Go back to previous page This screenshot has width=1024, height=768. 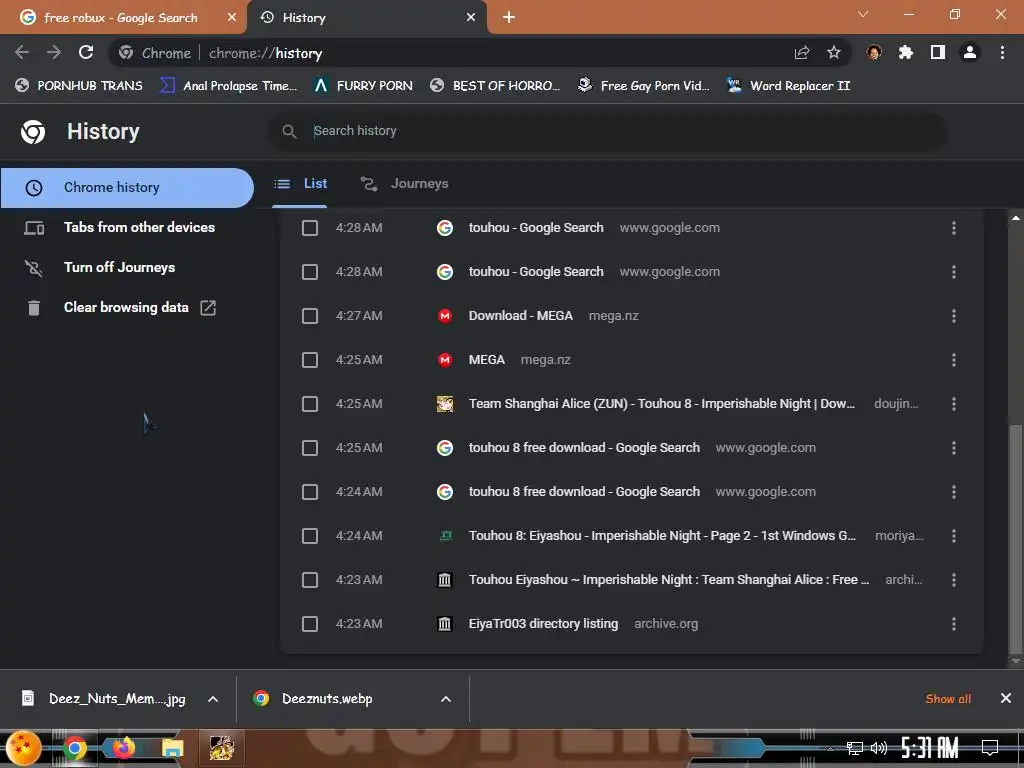coord(22,52)
